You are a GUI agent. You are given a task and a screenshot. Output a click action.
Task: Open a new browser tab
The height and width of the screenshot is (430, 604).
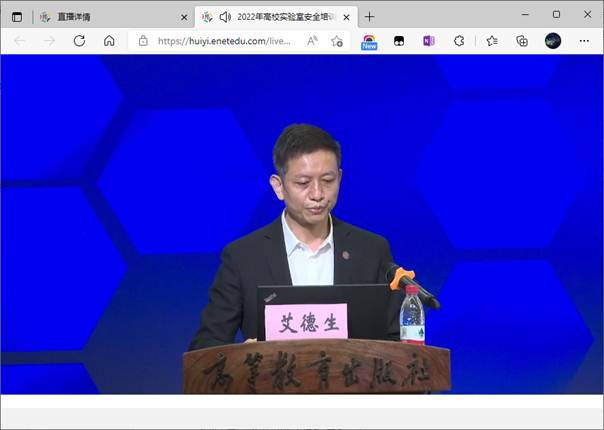369,16
